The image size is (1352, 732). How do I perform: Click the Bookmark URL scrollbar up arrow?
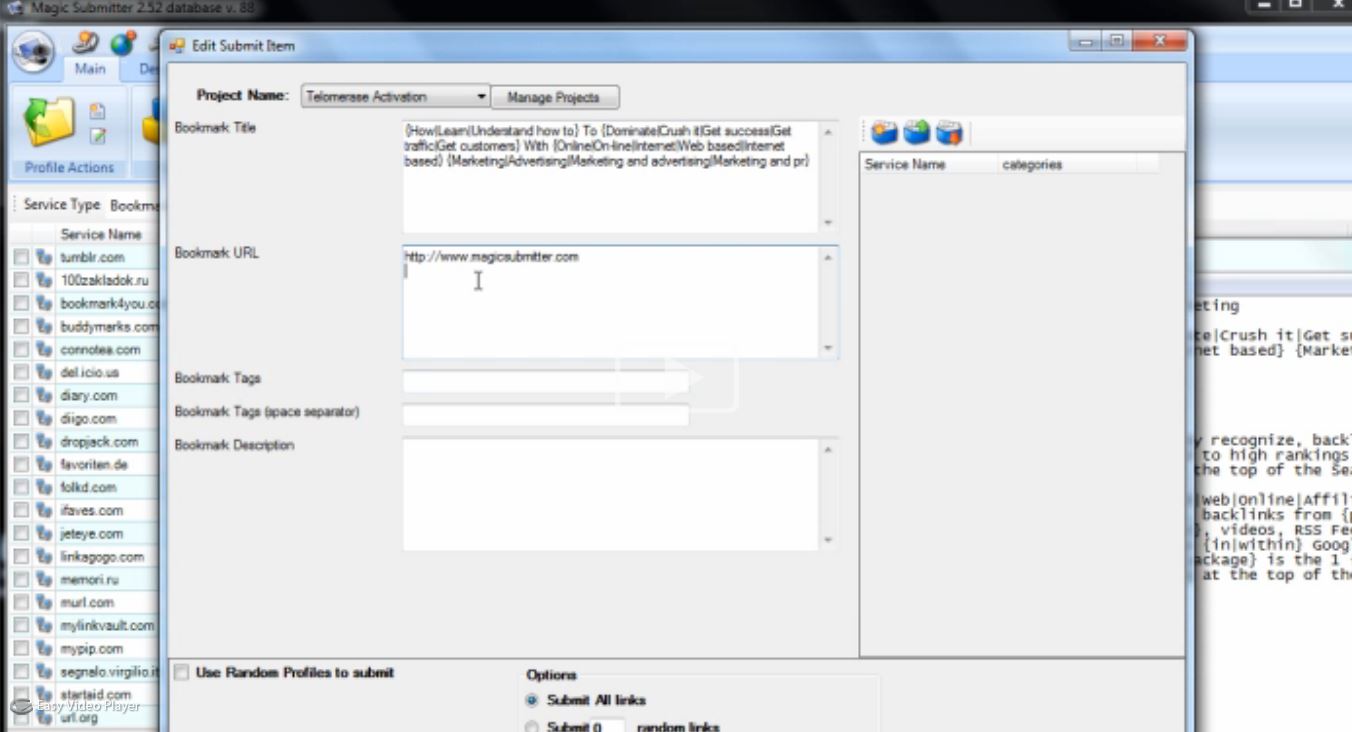click(x=828, y=257)
